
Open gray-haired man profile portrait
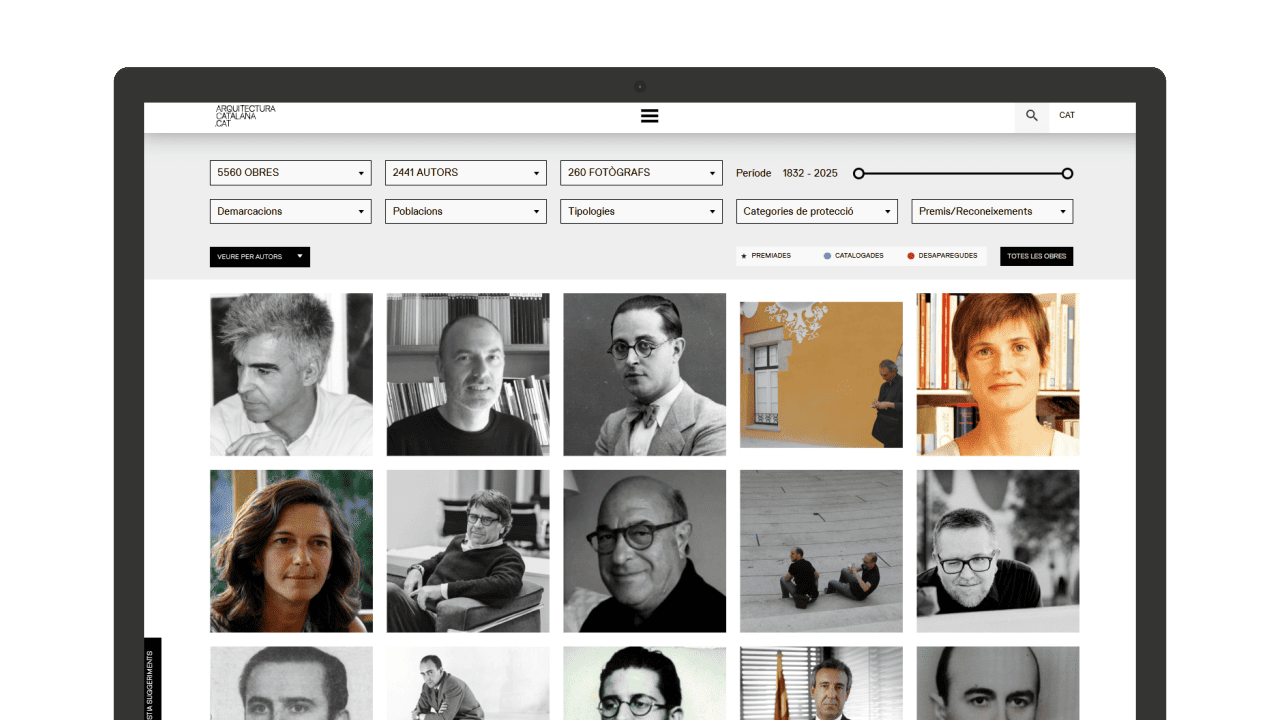click(x=291, y=374)
